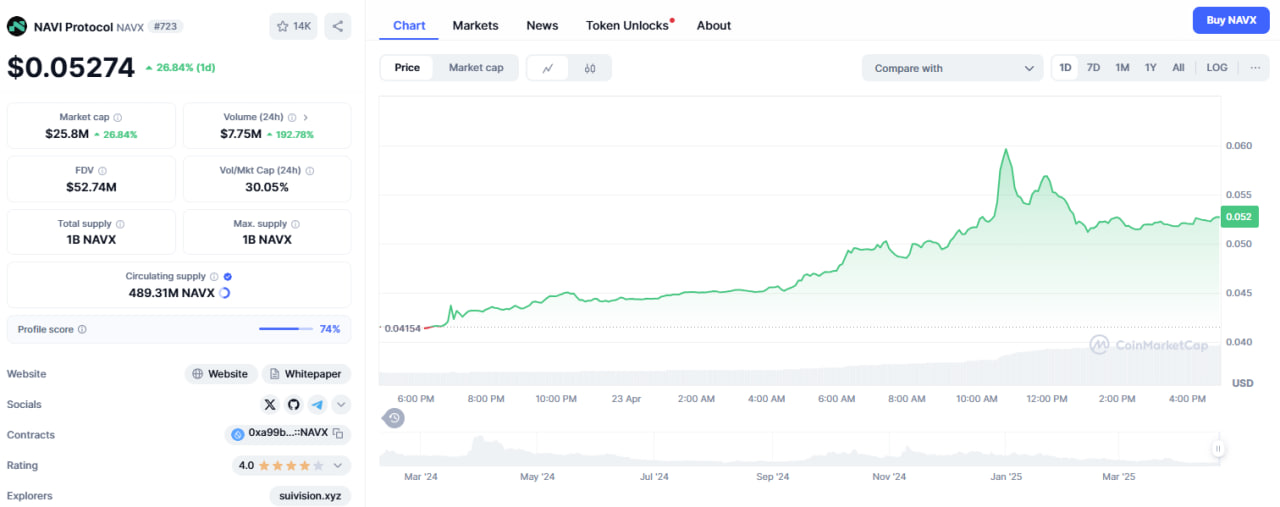Expand the socials list chevron
The height and width of the screenshot is (507, 1280).
pos(341,405)
